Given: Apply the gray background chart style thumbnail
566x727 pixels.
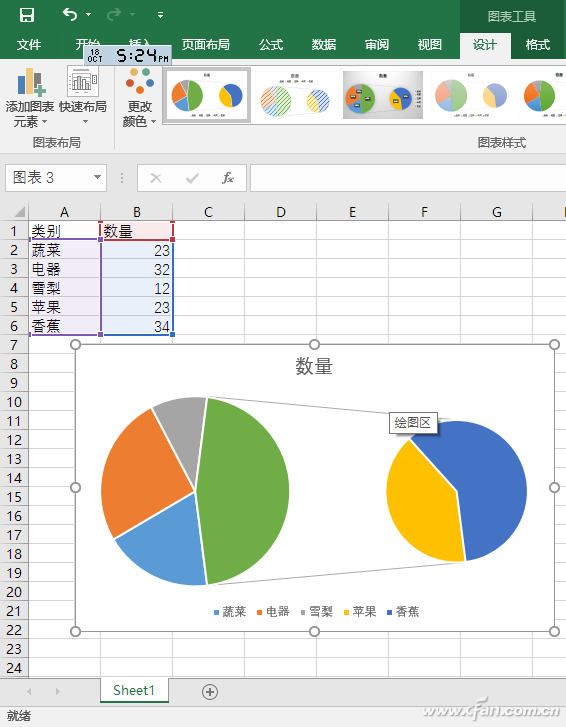Looking at the screenshot, I should tap(383, 95).
